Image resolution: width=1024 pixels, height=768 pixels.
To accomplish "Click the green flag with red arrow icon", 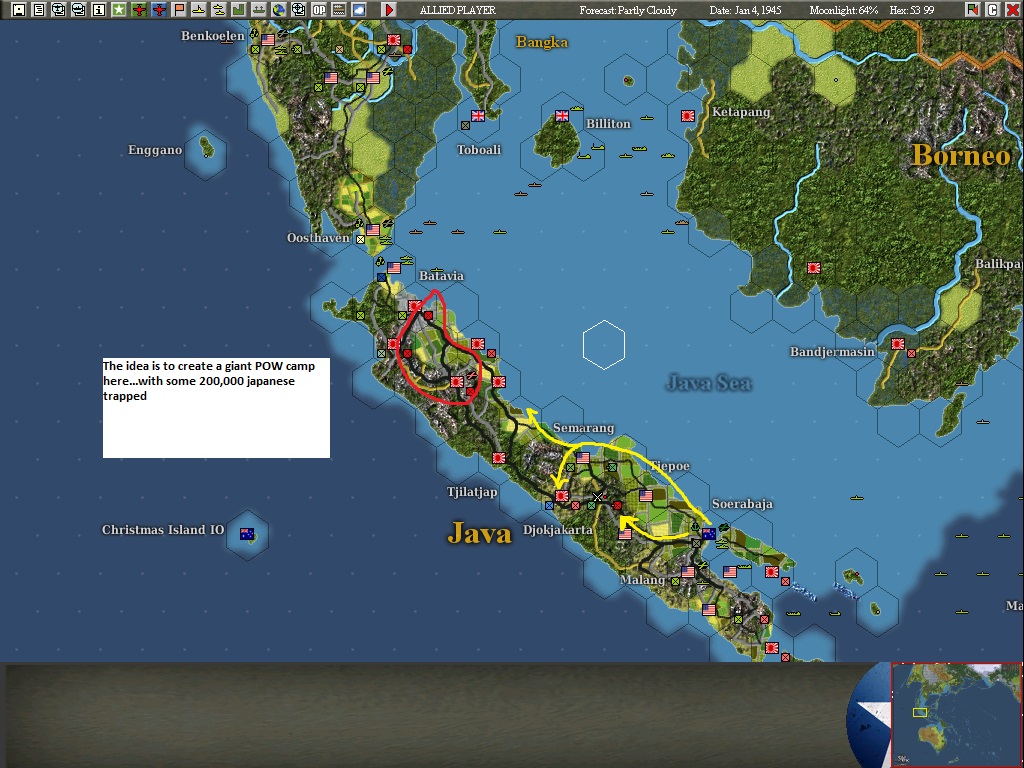I will [972, 10].
